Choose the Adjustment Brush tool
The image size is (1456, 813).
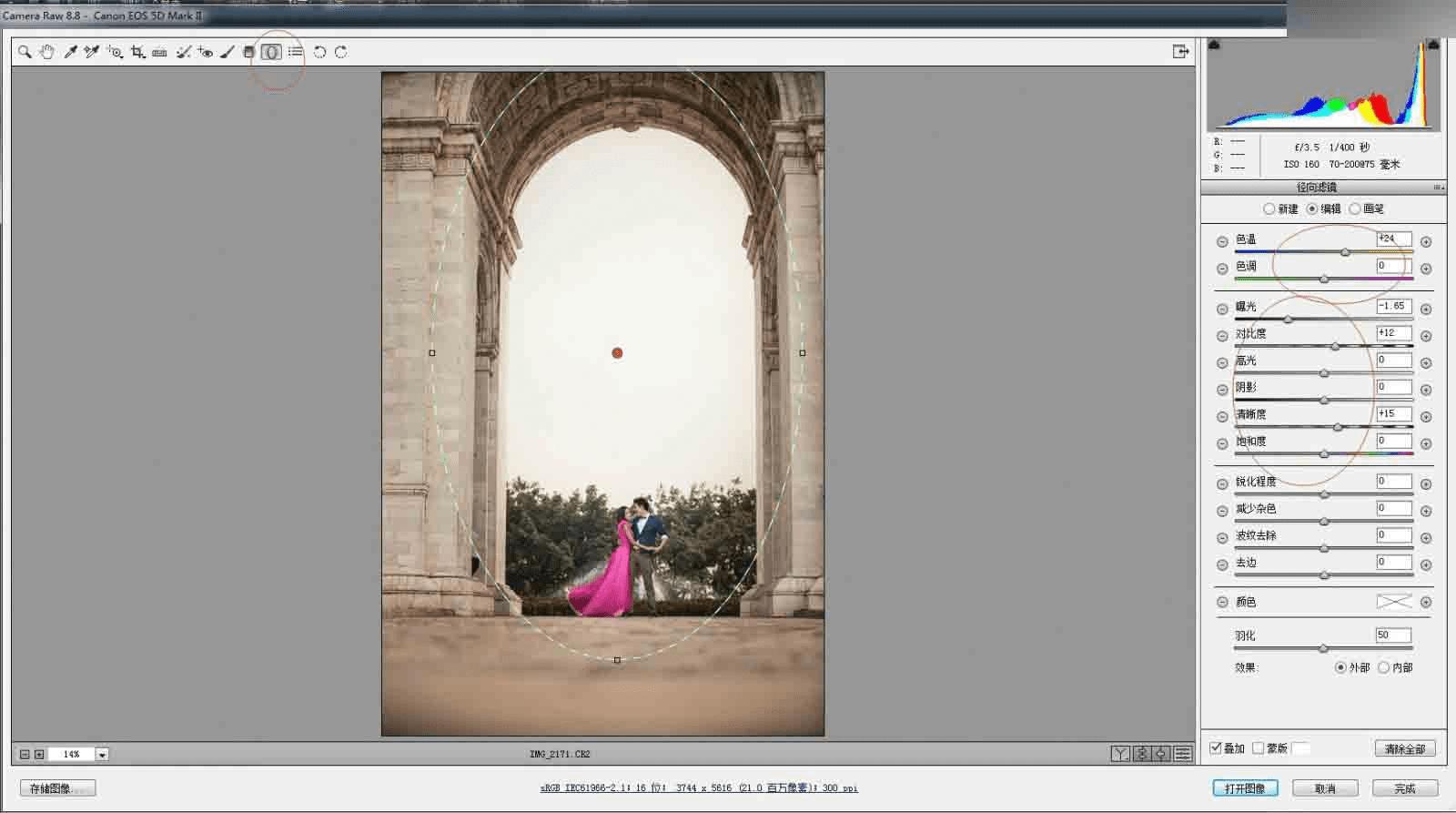click(227, 52)
